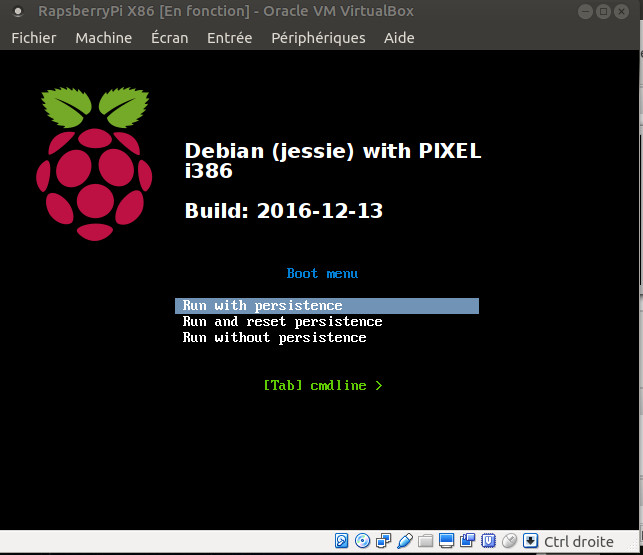This screenshot has width=643, height=555.
Task: Click the CPU chip indicator icon
Action: point(489,541)
